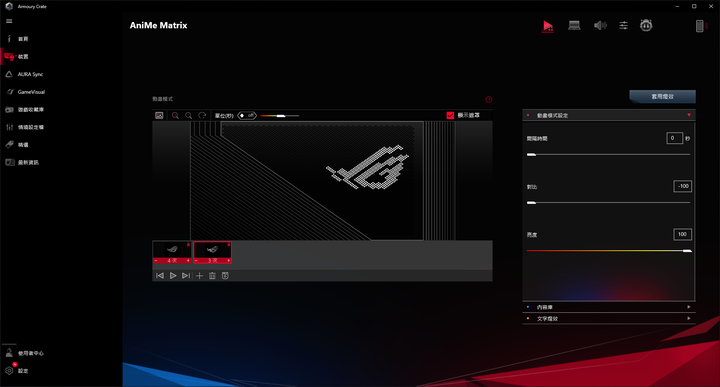Click the save icon next to trash
The width and height of the screenshot is (720, 387).
[x=225, y=275]
